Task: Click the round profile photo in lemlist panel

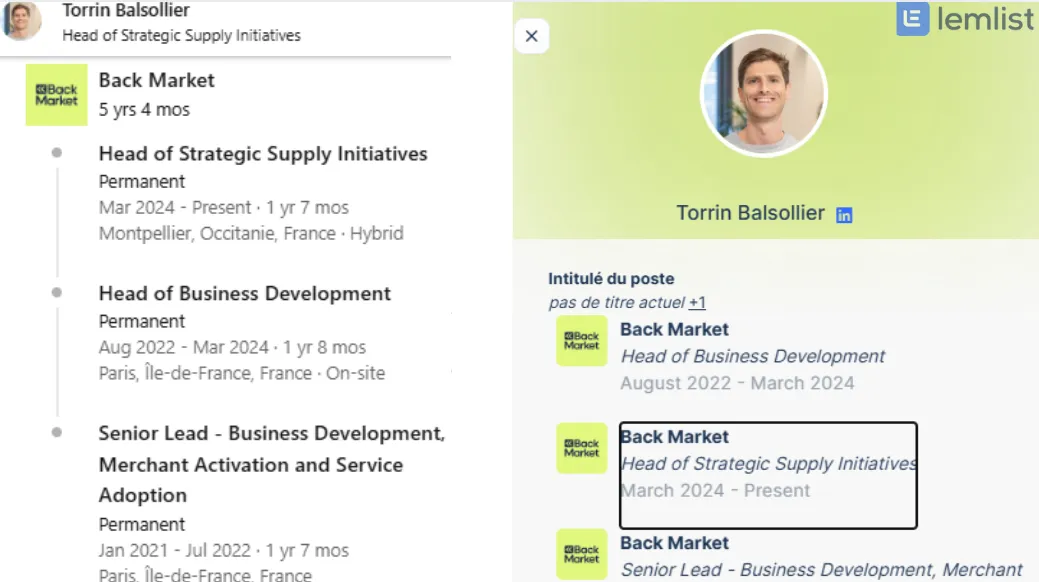Action: (763, 93)
